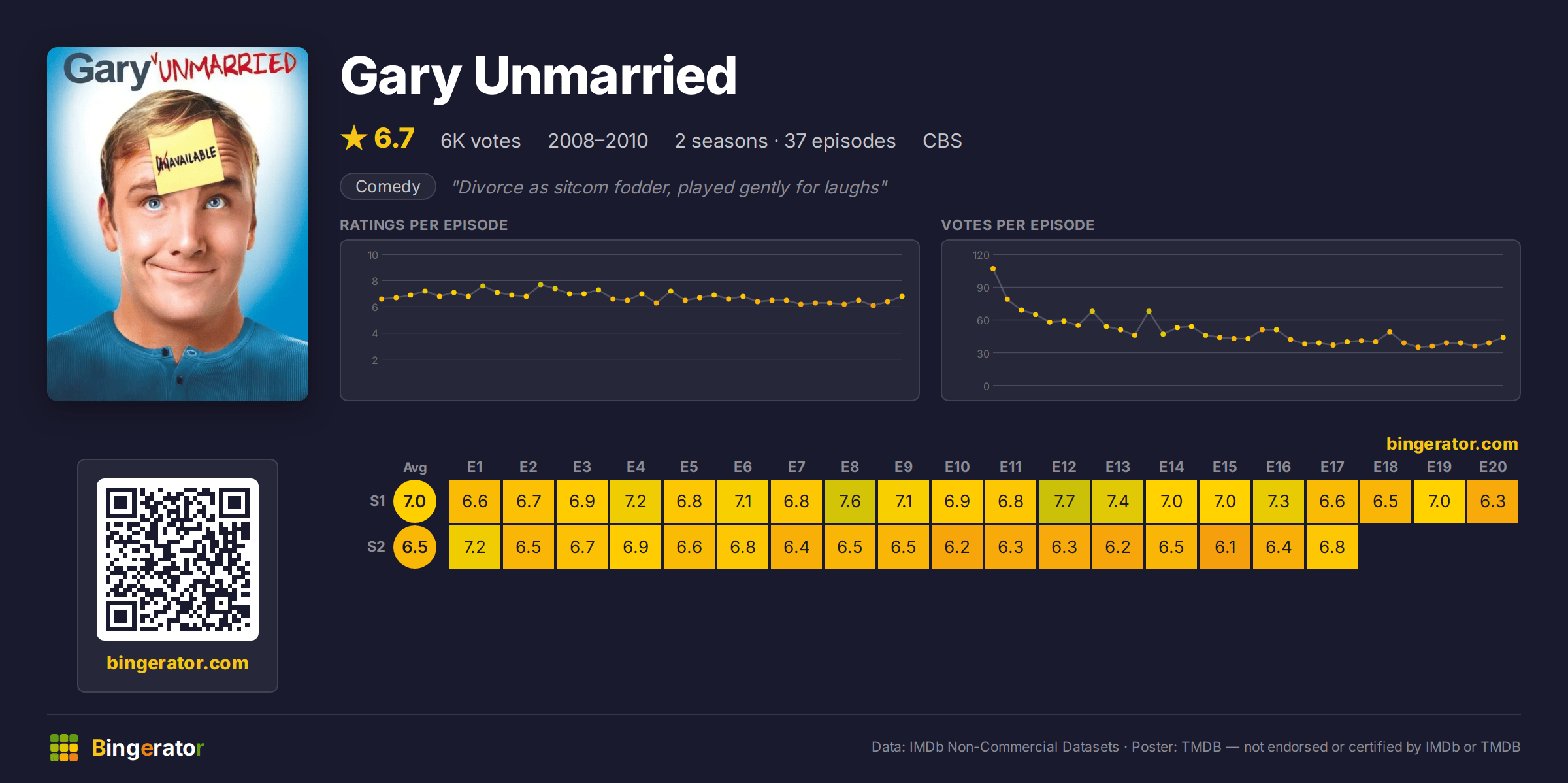The image size is (1568, 783).
Task: Open bingerator.com link above episode grid
Action: point(1452,444)
